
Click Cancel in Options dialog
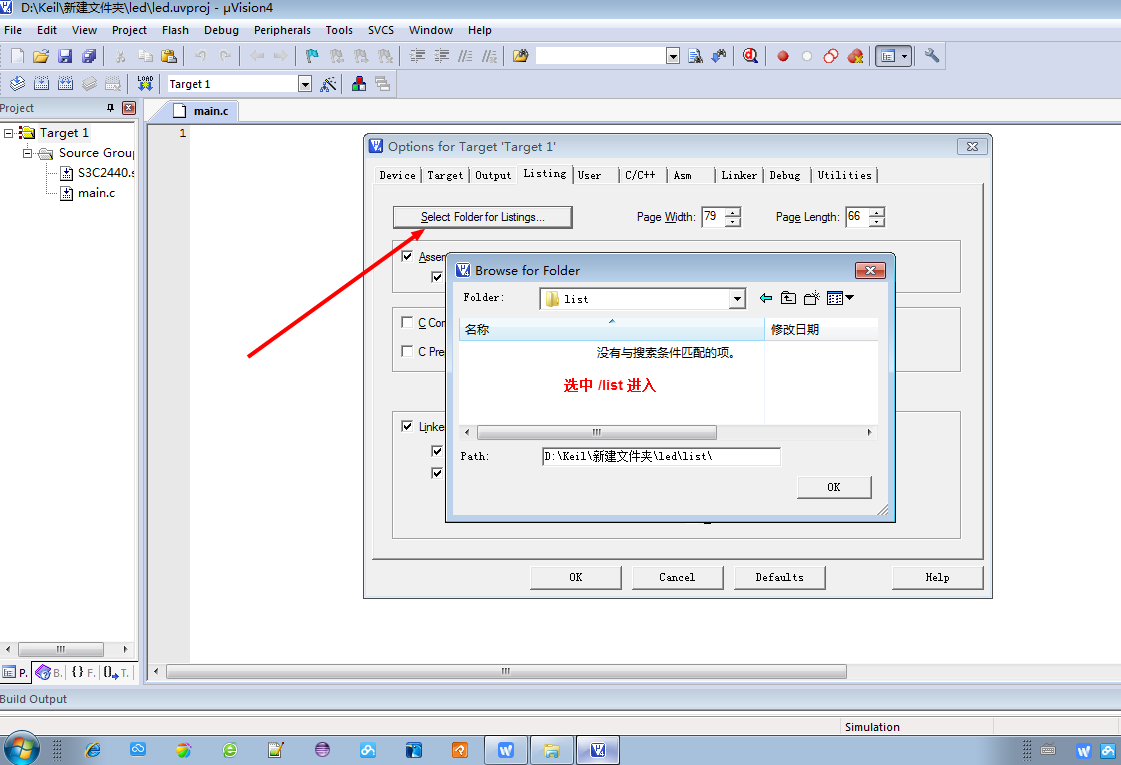(677, 577)
